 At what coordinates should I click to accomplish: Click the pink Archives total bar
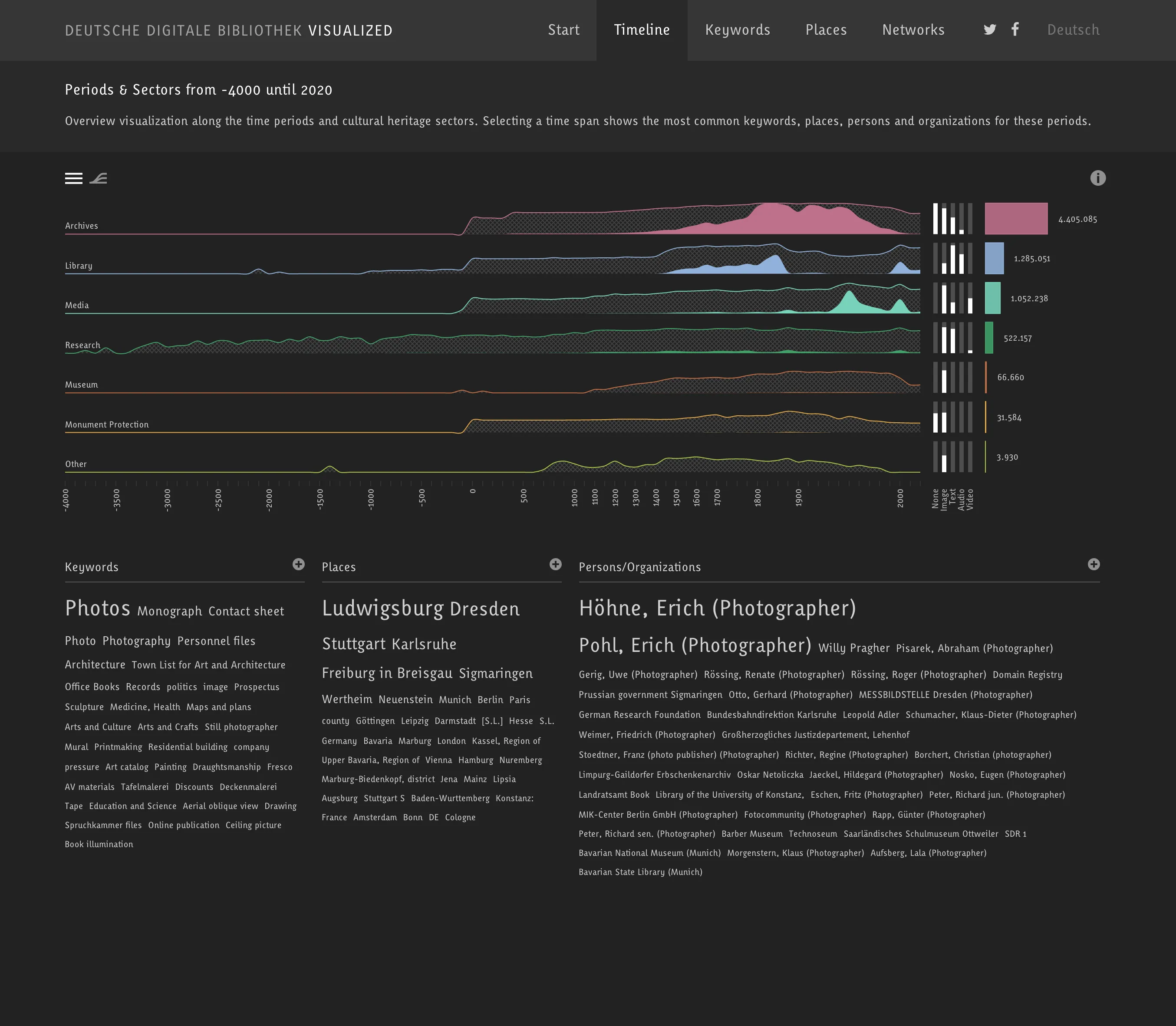pyautogui.click(x=1016, y=219)
